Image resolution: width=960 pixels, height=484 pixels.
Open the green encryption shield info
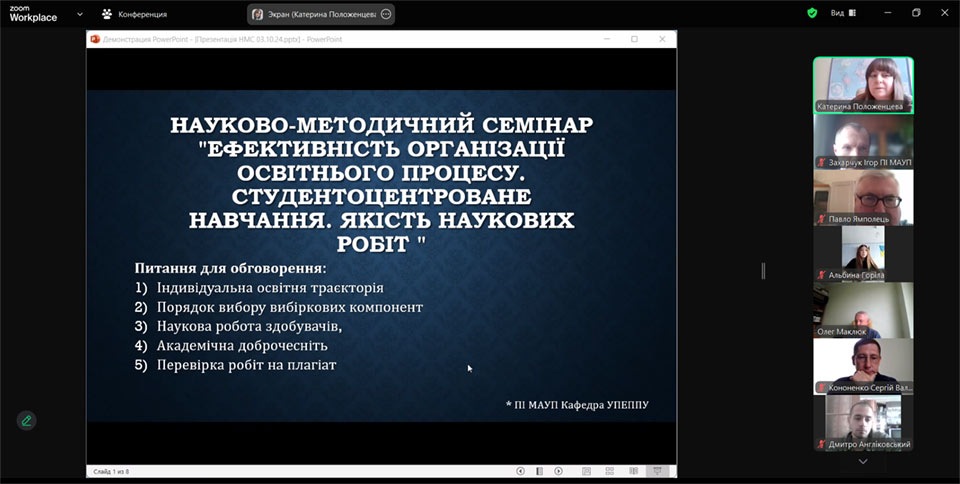point(812,13)
